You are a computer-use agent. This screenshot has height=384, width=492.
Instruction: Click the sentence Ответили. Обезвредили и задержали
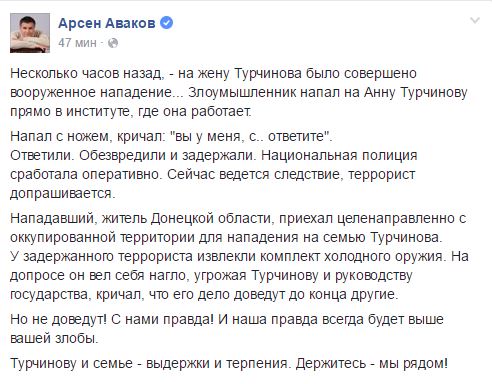click(133, 155)
